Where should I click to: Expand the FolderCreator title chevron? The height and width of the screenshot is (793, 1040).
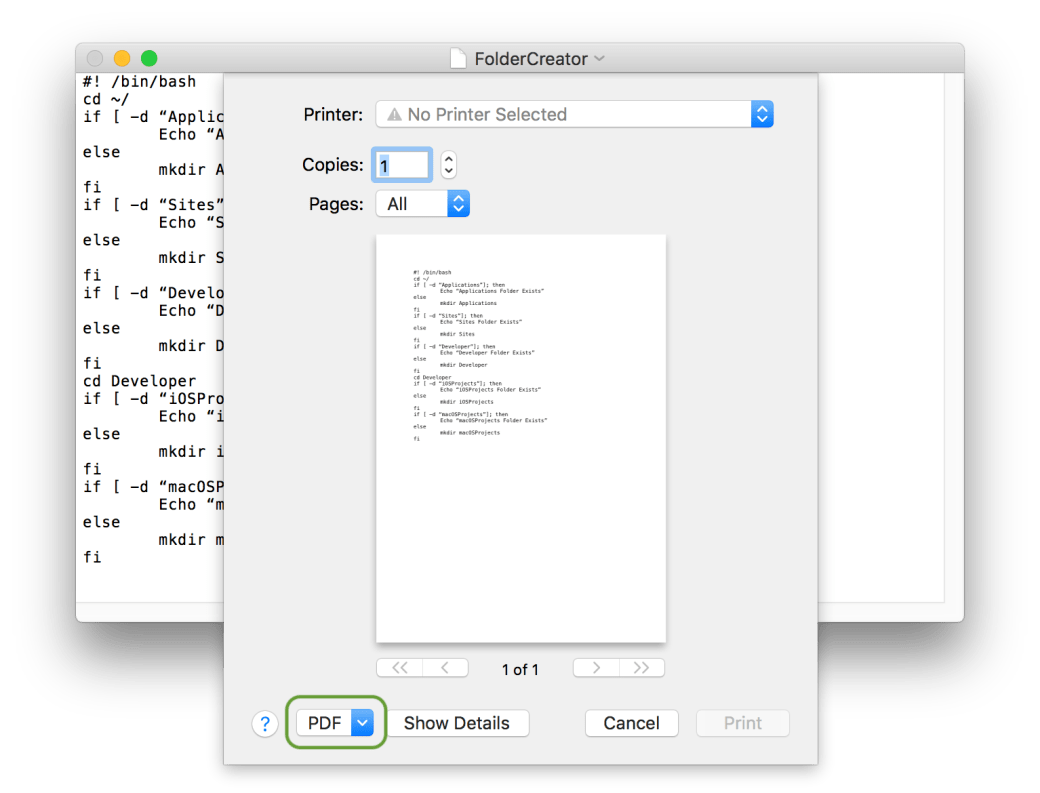click(600, 59)
